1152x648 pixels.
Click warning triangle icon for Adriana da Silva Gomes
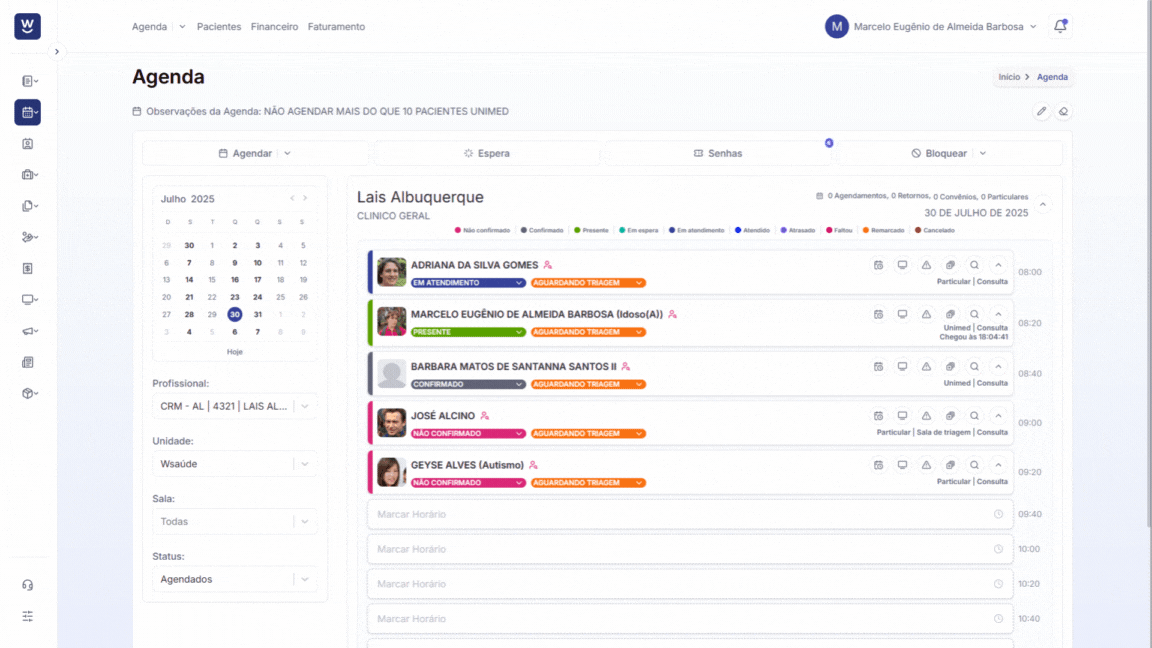click(x=926, y=265)
